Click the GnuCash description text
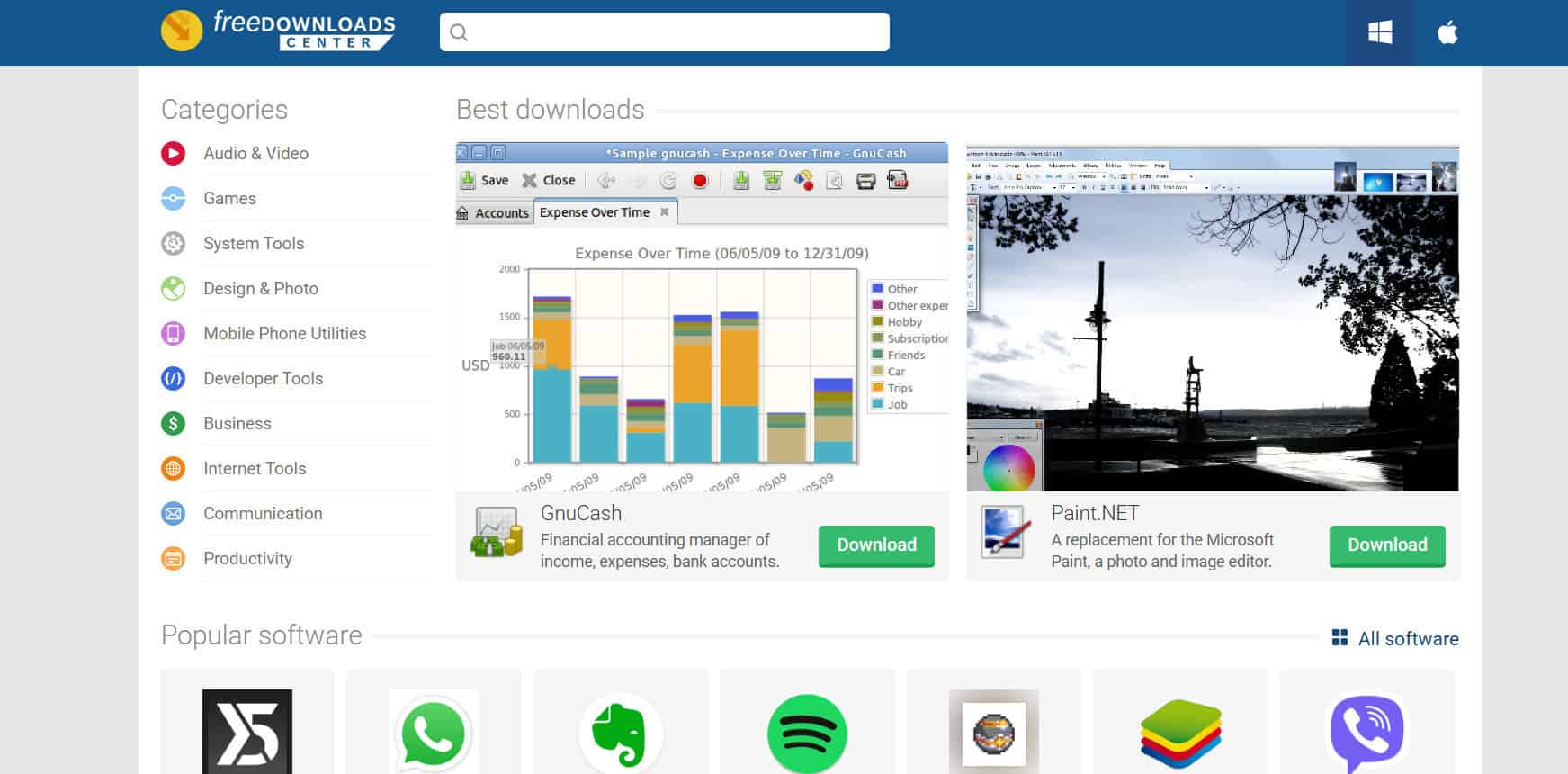 (659, 550)
